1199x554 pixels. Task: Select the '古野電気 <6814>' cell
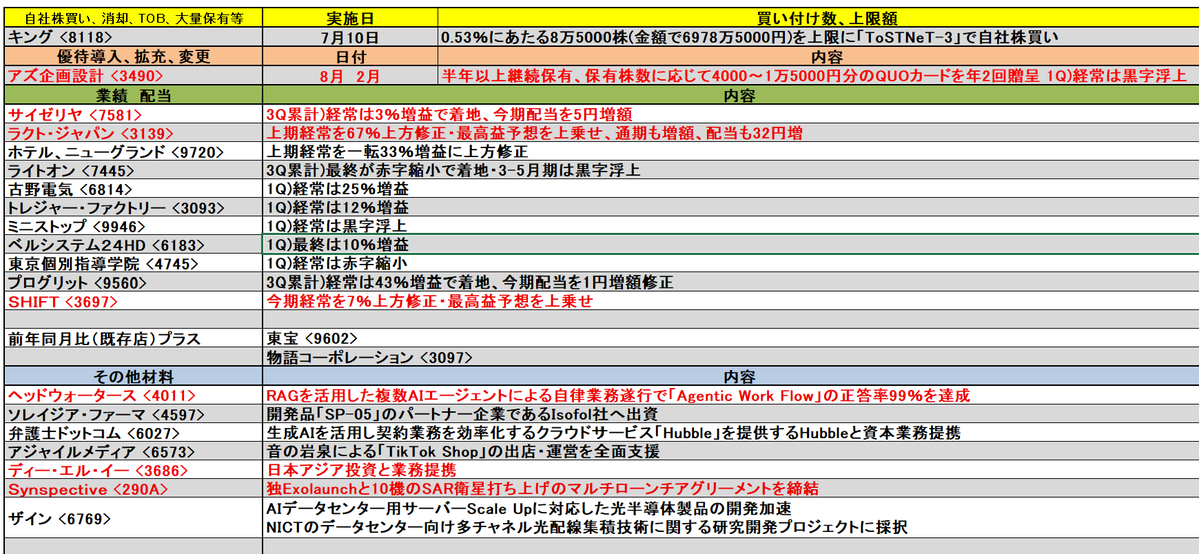[134, 189]
